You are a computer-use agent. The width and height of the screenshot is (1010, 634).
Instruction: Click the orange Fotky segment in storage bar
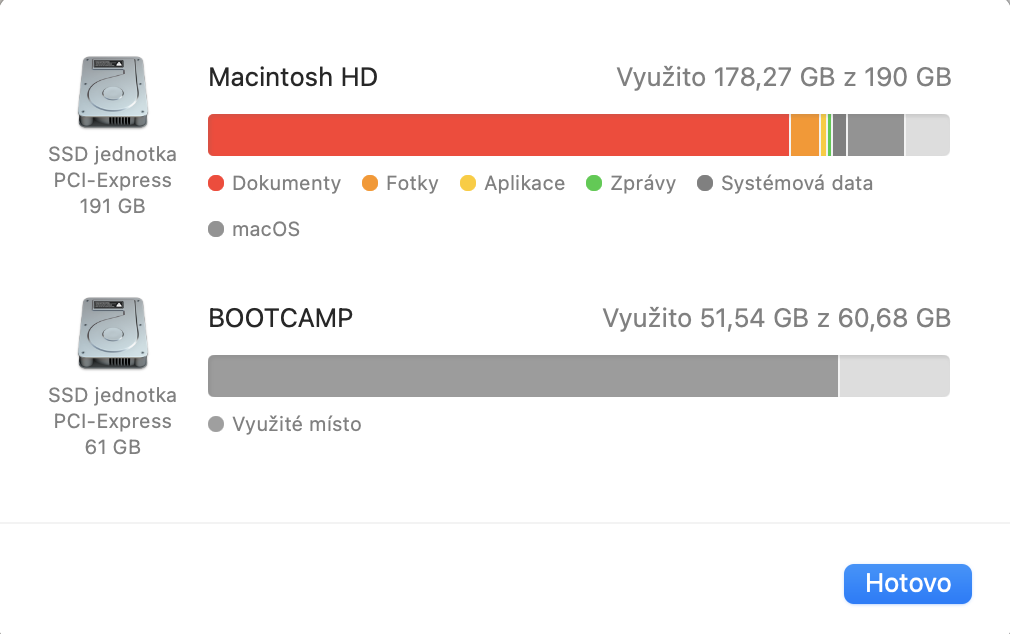pos(804,135)
